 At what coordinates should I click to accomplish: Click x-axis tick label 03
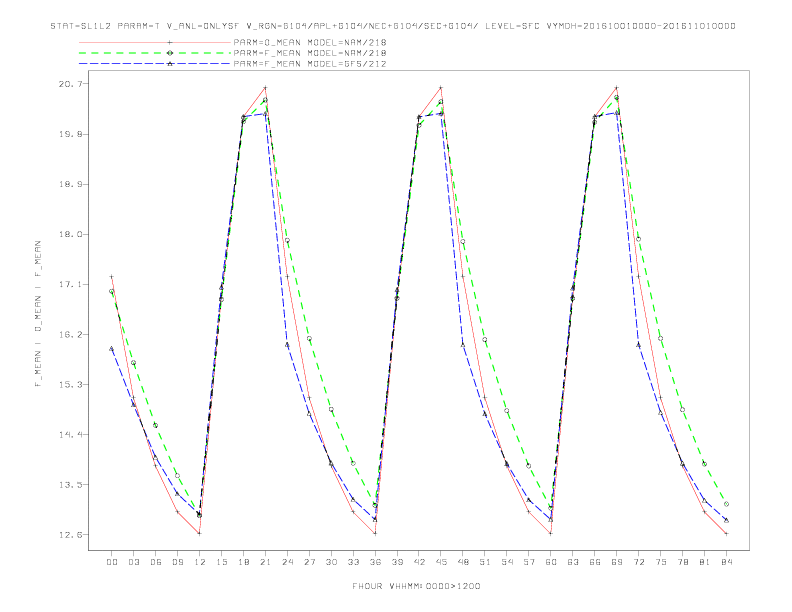click(134, 562)
